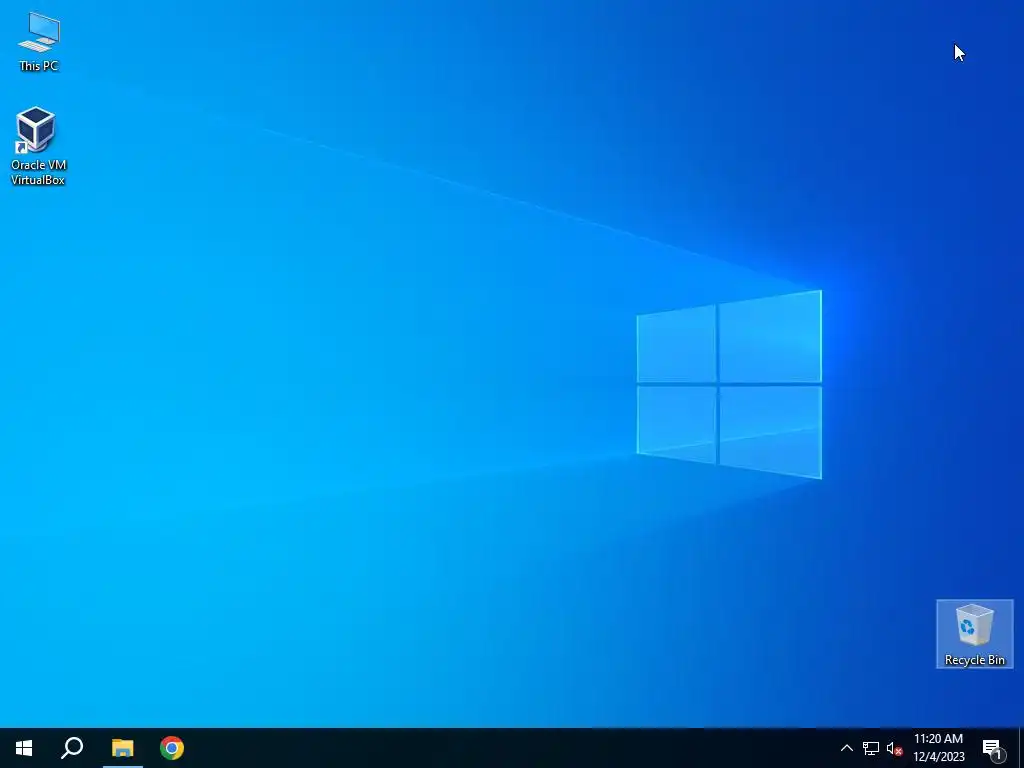Open File Explorer from taskbar

click(123, 748)
